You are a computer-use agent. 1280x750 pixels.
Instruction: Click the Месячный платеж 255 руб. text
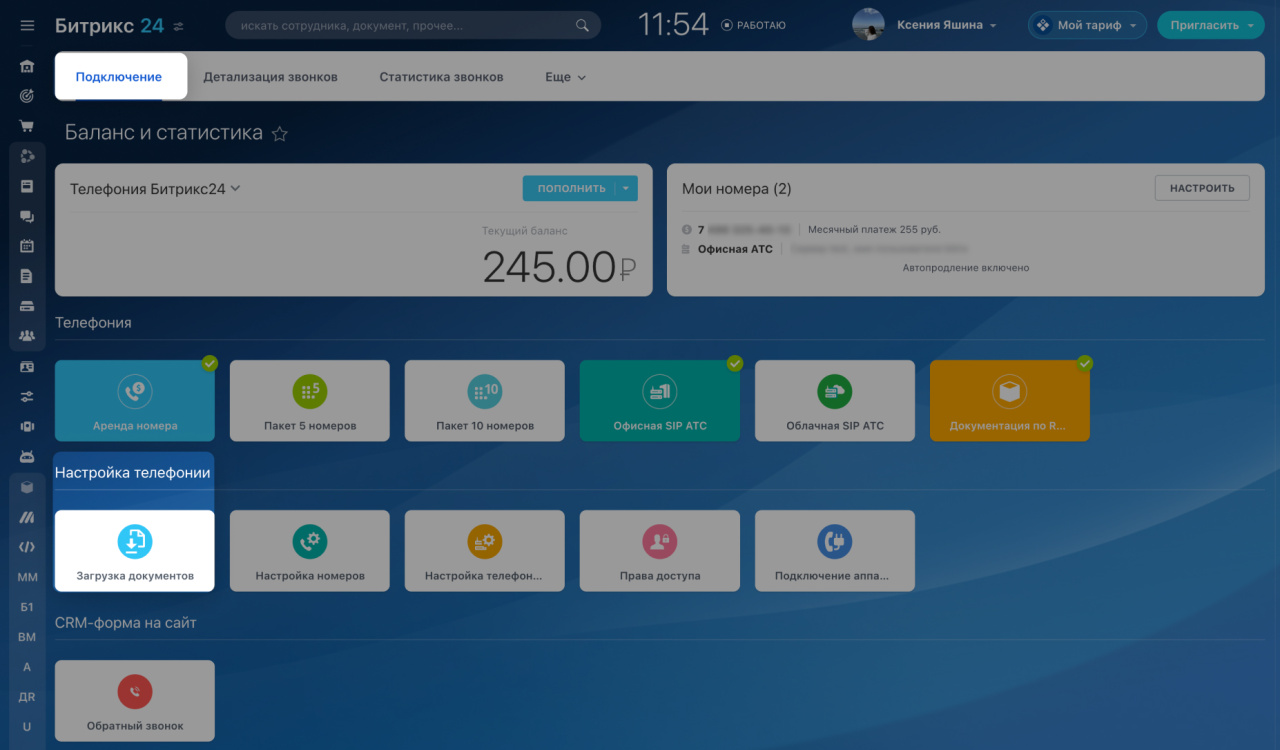coord(874,229)
